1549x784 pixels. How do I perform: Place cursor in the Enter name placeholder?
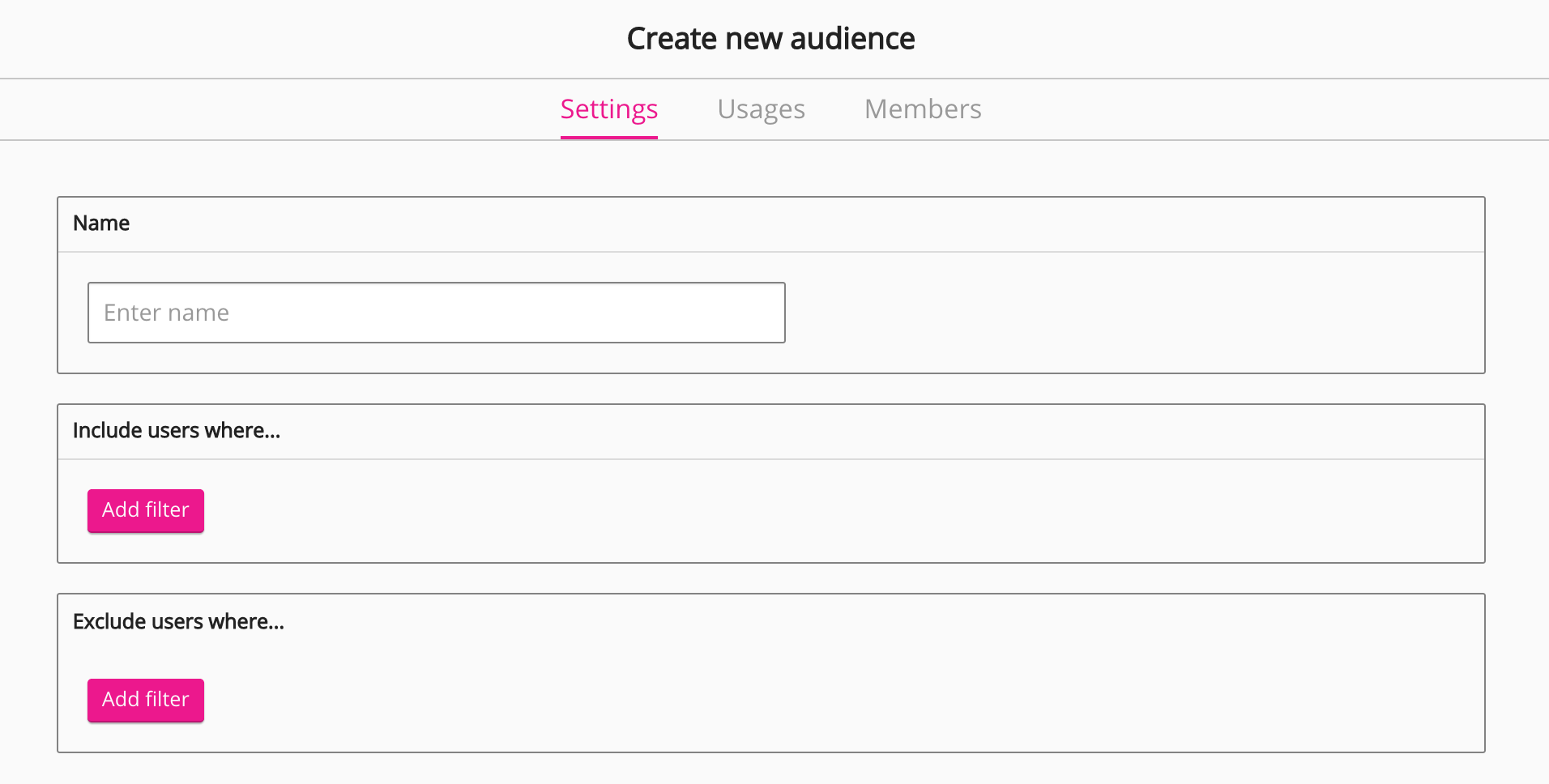167,313
